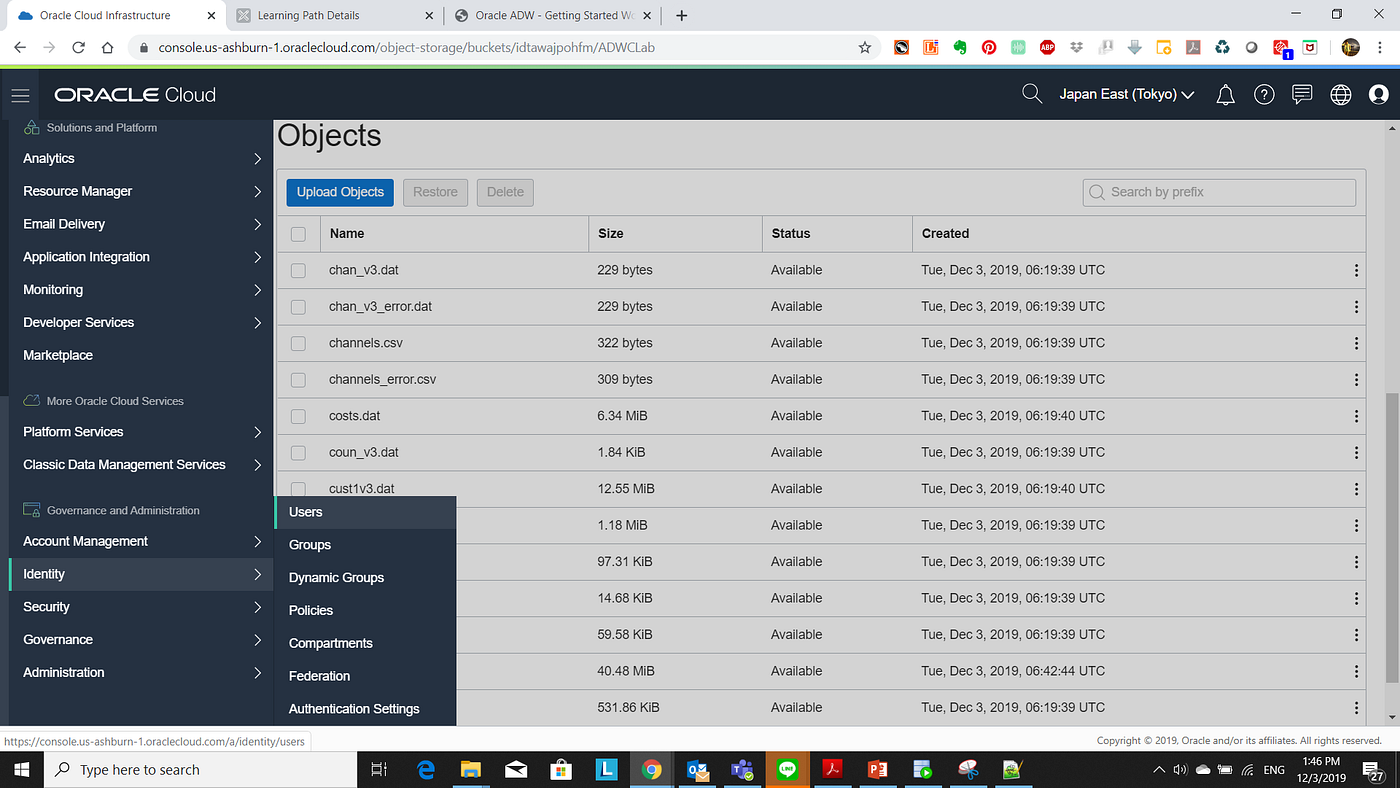1400x788 pixels.
Task: Select Authentication Settings in Identity submenu
Action: pos(365,709)
